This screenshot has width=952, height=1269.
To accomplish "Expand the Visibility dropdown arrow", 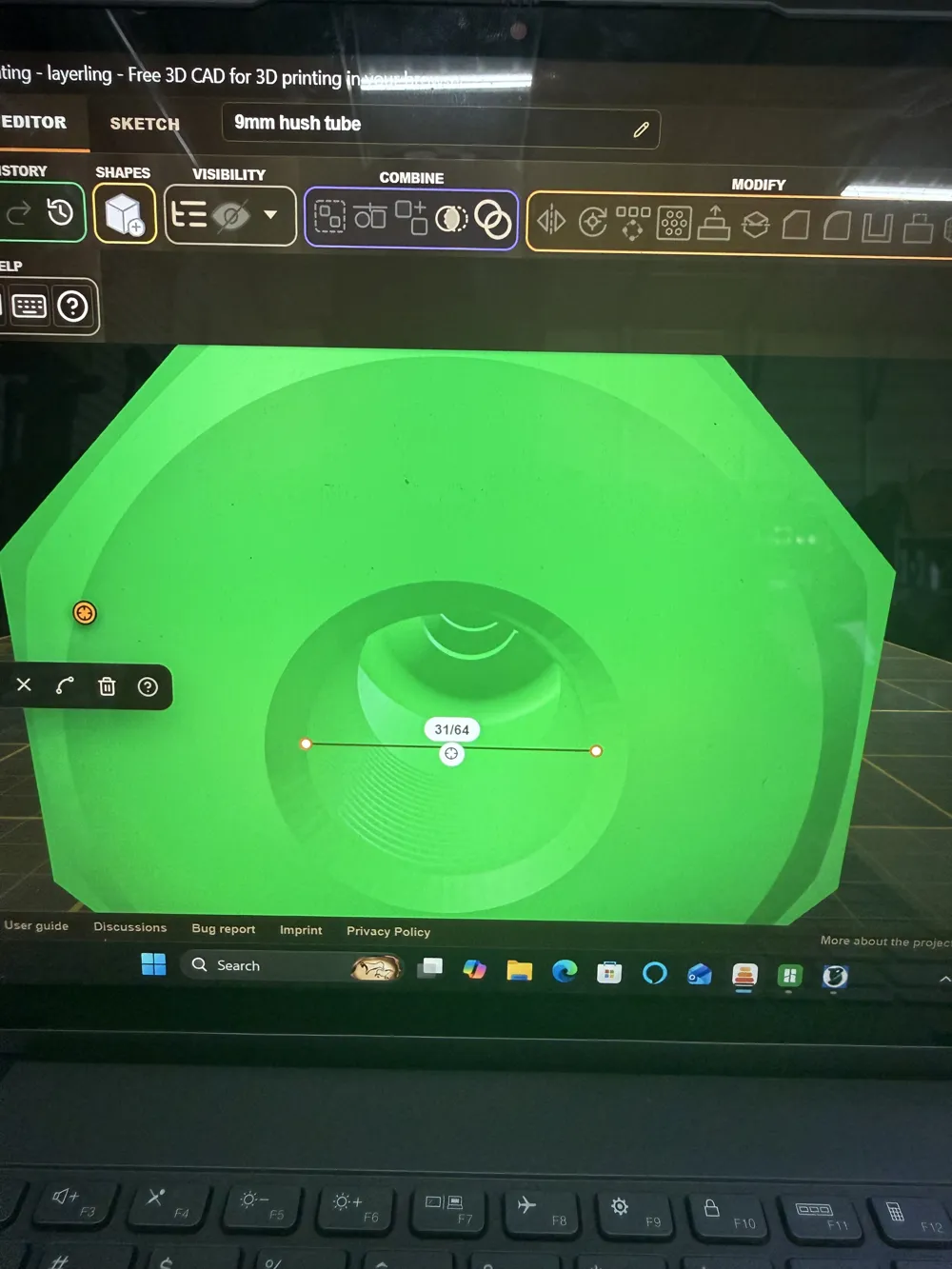I will 271,215.
